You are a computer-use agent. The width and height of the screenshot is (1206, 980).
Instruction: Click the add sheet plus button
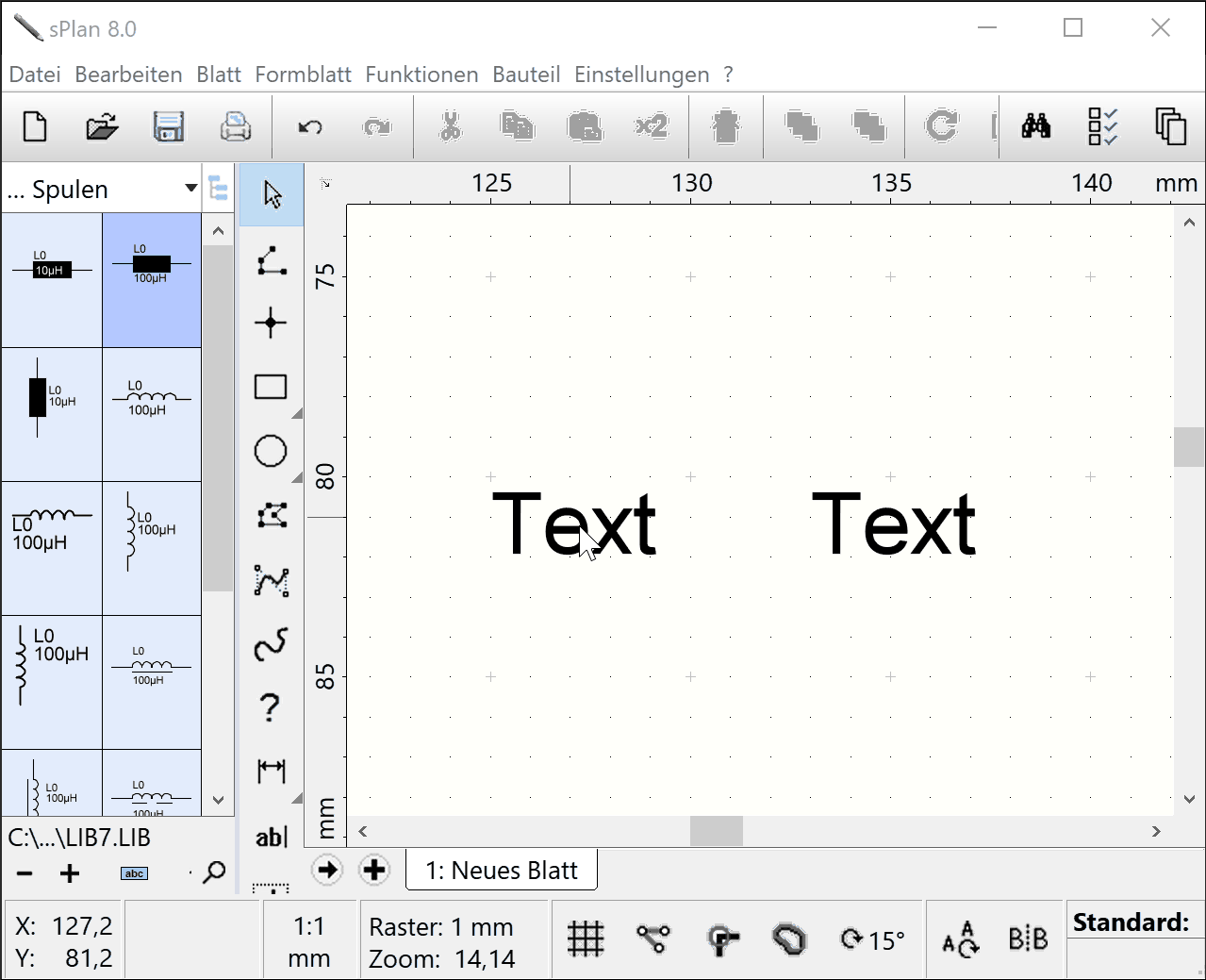click(x=374, y=870)
